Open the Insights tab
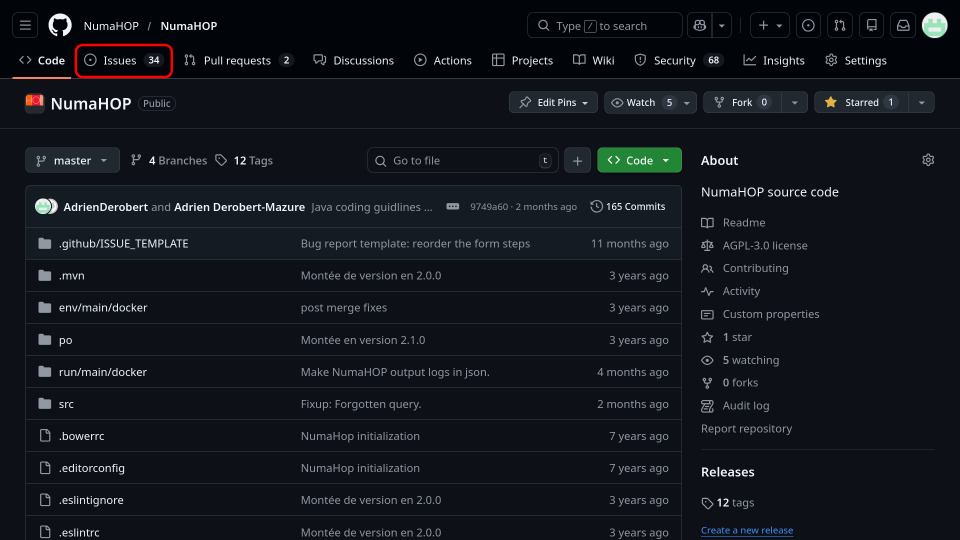 coord(774,60)
